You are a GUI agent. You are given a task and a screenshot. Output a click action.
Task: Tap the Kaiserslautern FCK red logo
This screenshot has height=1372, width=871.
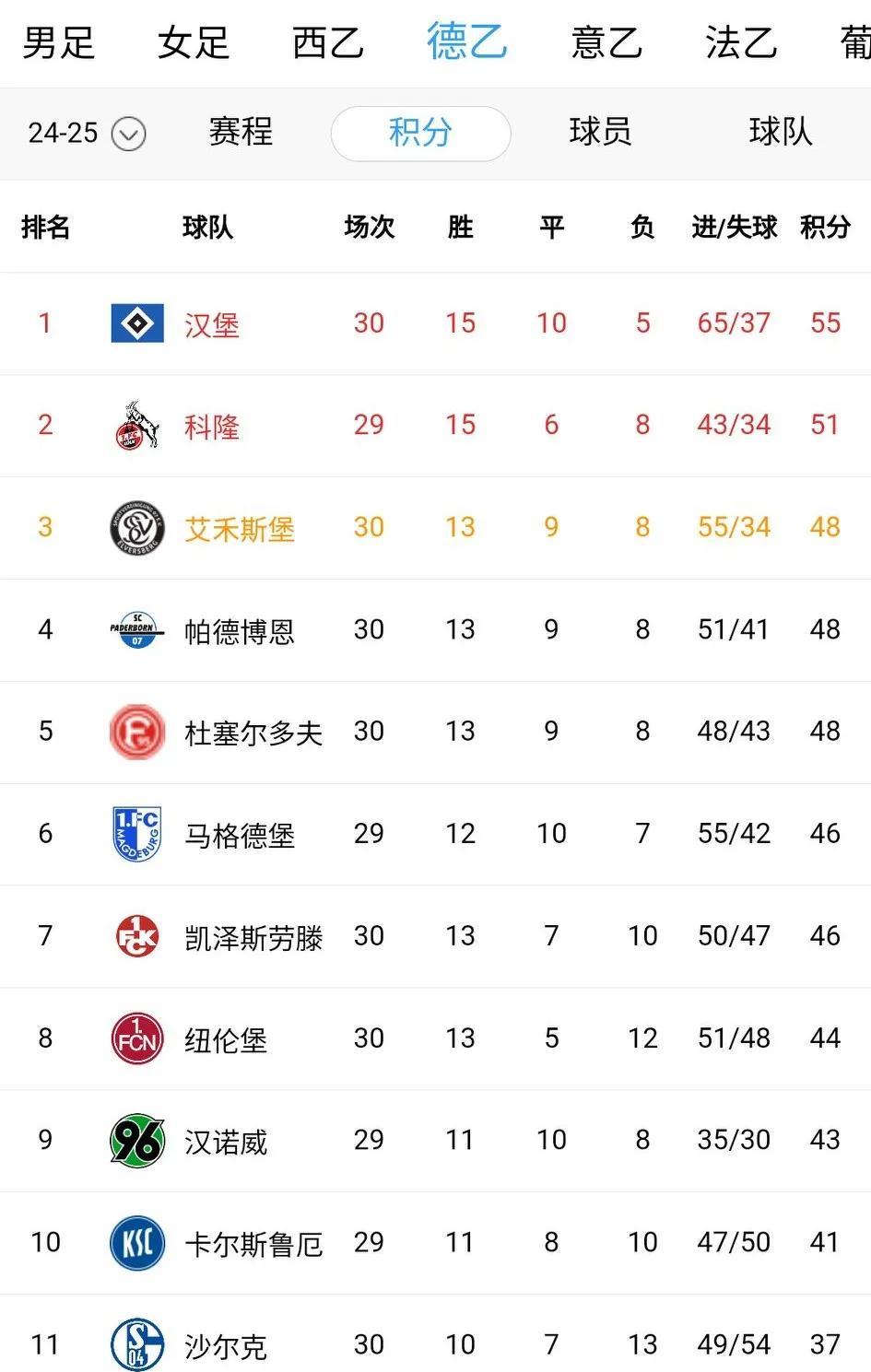(x=137, y=936)
